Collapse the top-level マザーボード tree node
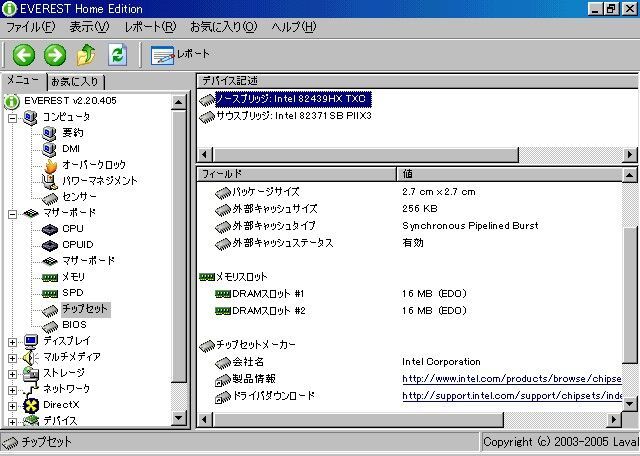Image resolution: width=640 pixels, height=456 pixels. coord(12,214)
